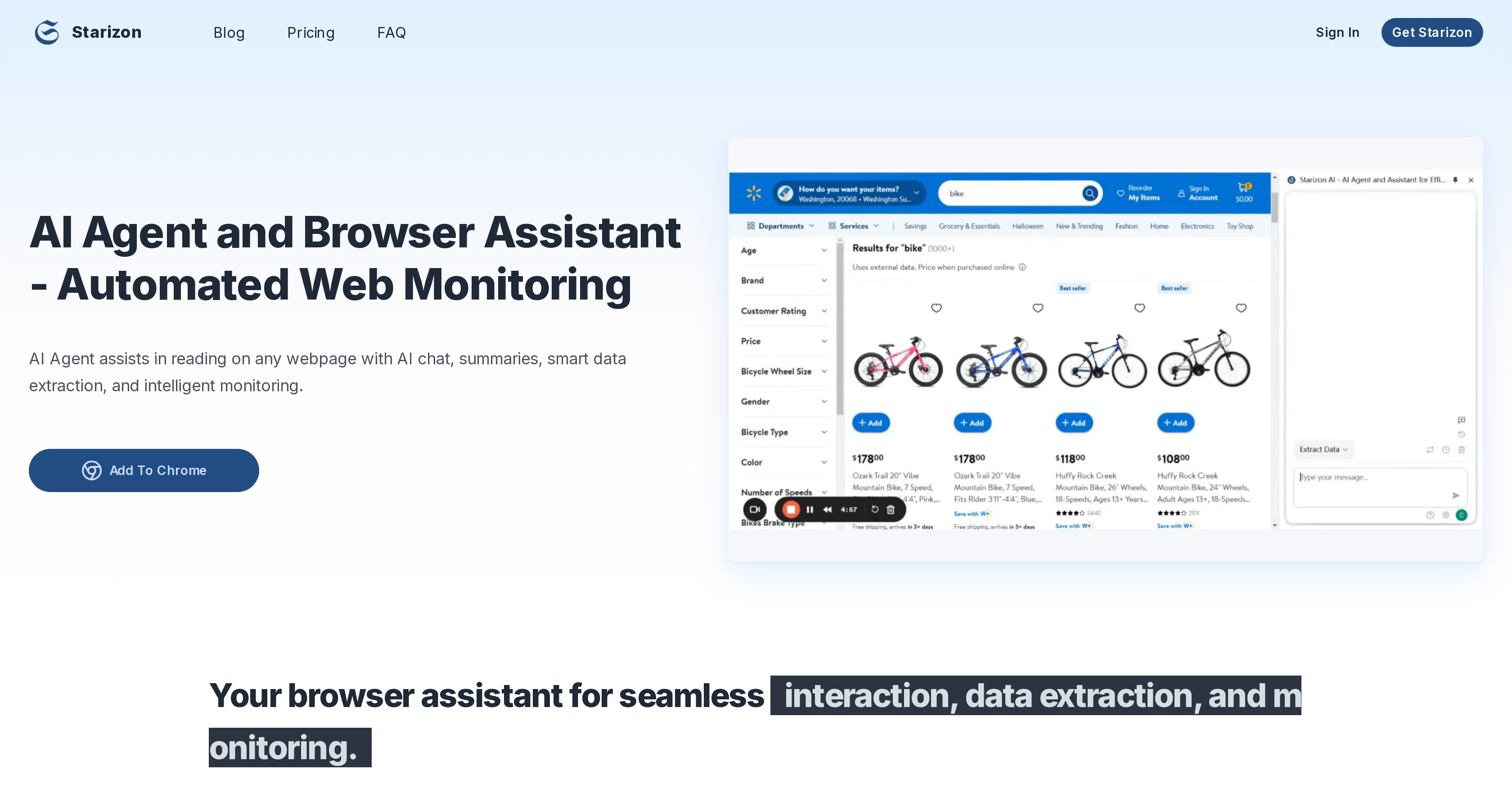Click the Add To Chrome button
Viewport: 1512px width, 788px height.
point(144,470)
